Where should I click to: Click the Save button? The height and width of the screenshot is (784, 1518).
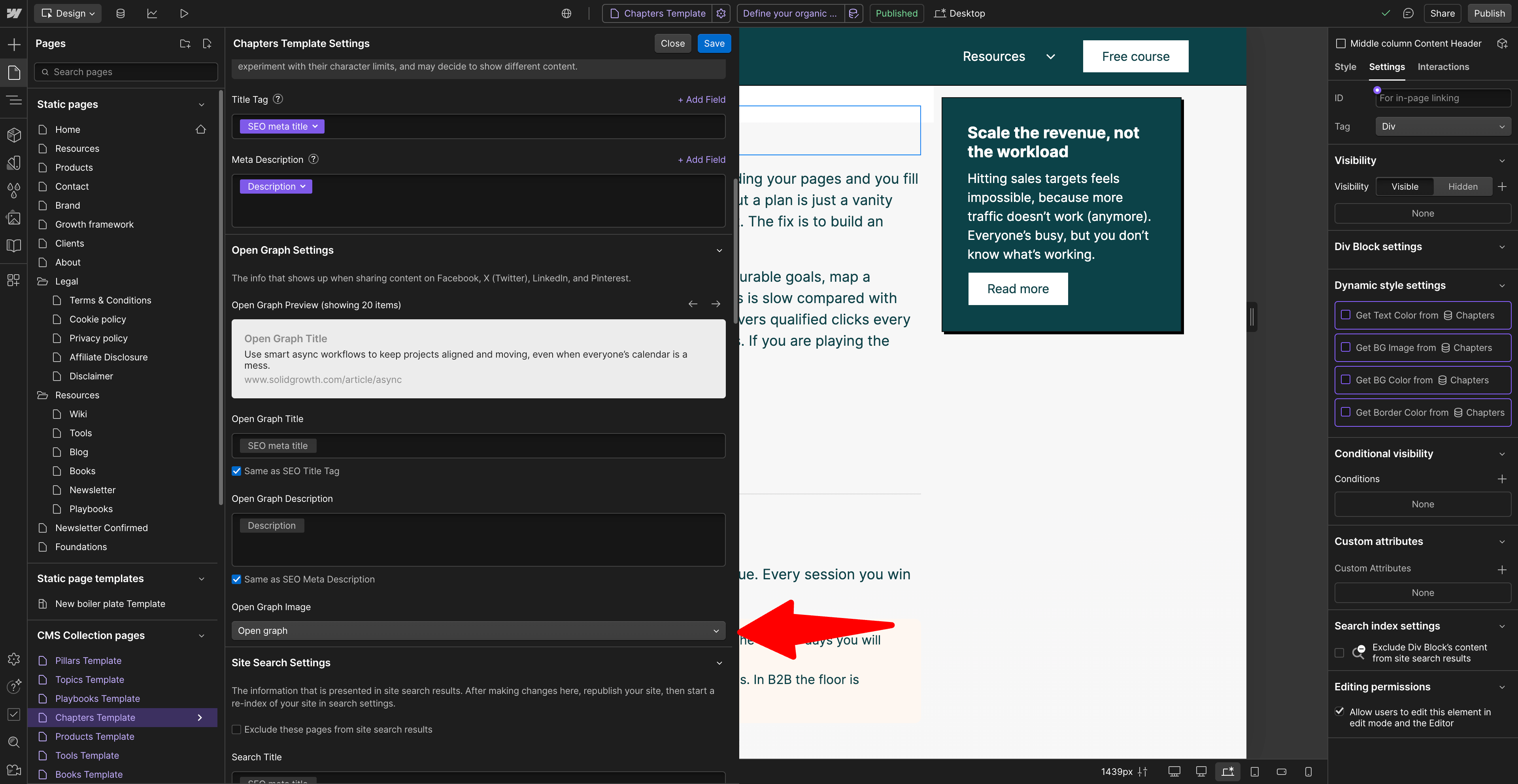[714, 43]
